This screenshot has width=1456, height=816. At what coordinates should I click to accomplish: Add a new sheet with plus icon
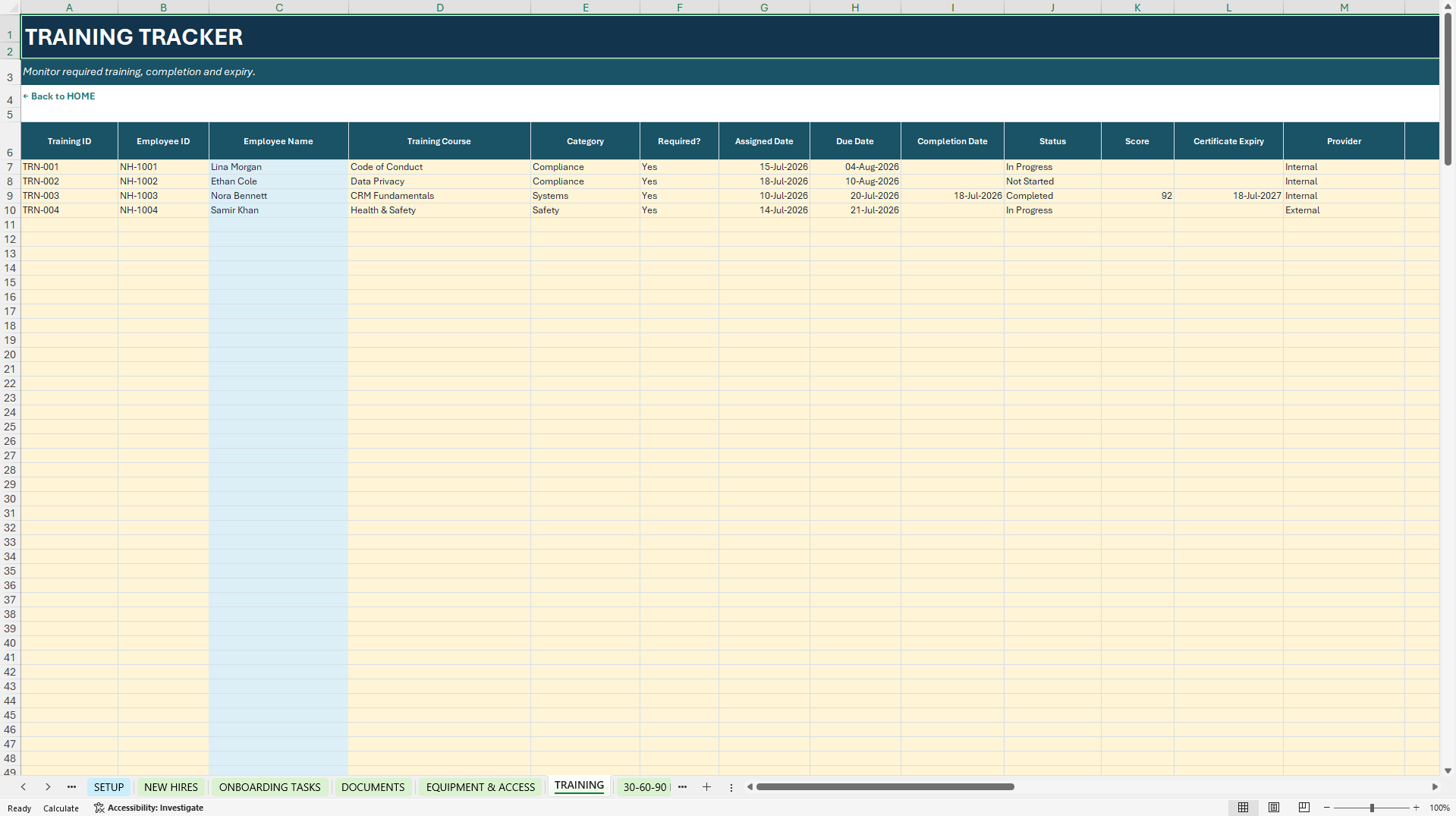(x=706, y=787)
